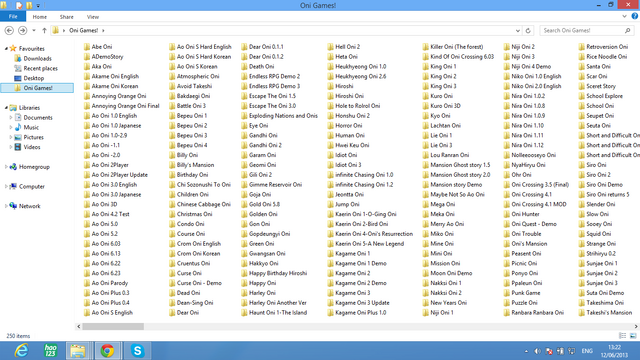This screenshot has width=640, height=360.
Task: Open Skype from taskbar
Action: click(x=138, y=351)
